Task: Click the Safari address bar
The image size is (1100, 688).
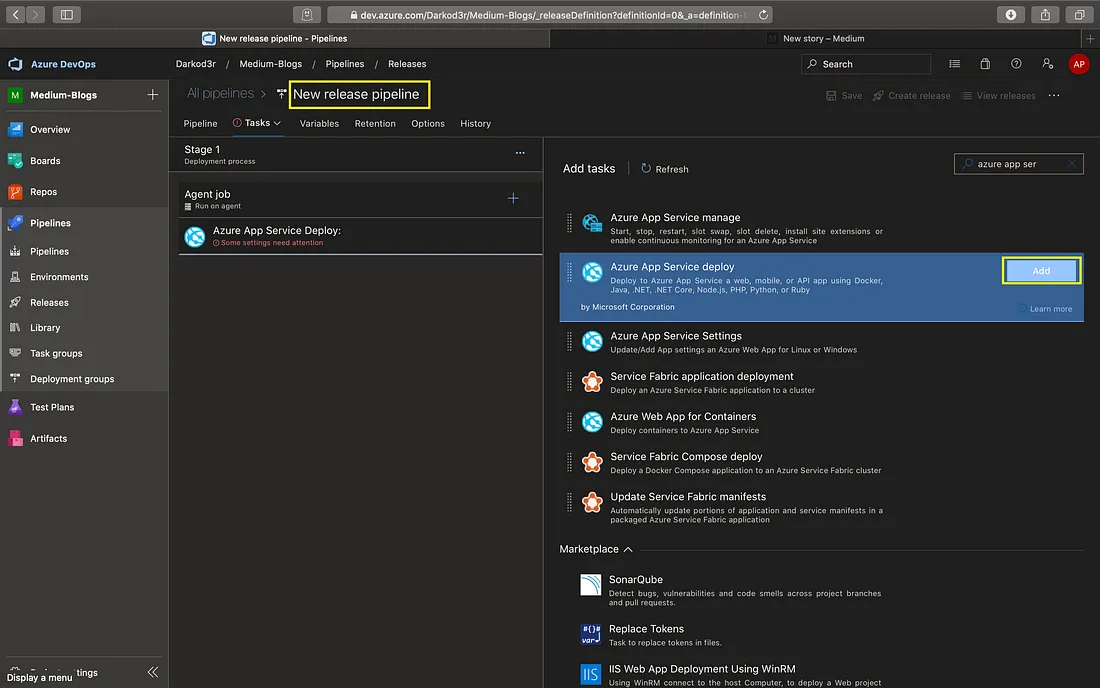Action: (x=550, y=15)
